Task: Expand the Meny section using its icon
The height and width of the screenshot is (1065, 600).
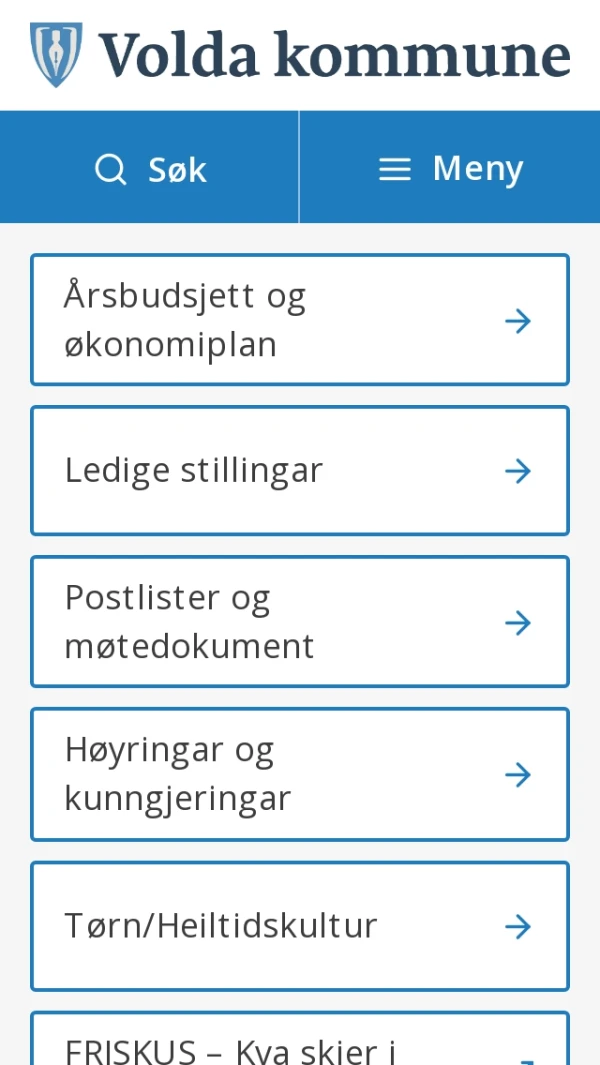Action: 394,168
